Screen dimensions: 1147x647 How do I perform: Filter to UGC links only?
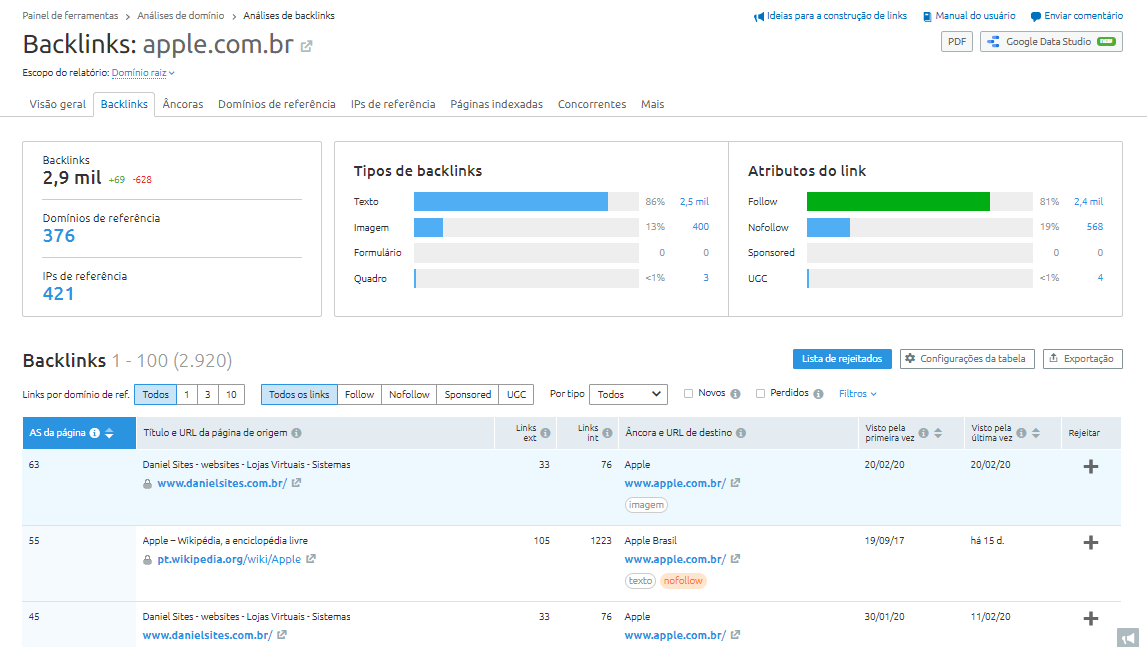pyautogui.click(x=516, y=394)
